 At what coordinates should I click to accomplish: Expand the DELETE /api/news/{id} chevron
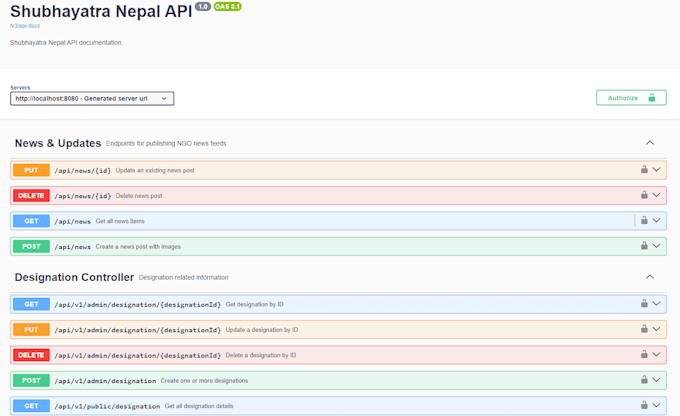click(656, 195)
